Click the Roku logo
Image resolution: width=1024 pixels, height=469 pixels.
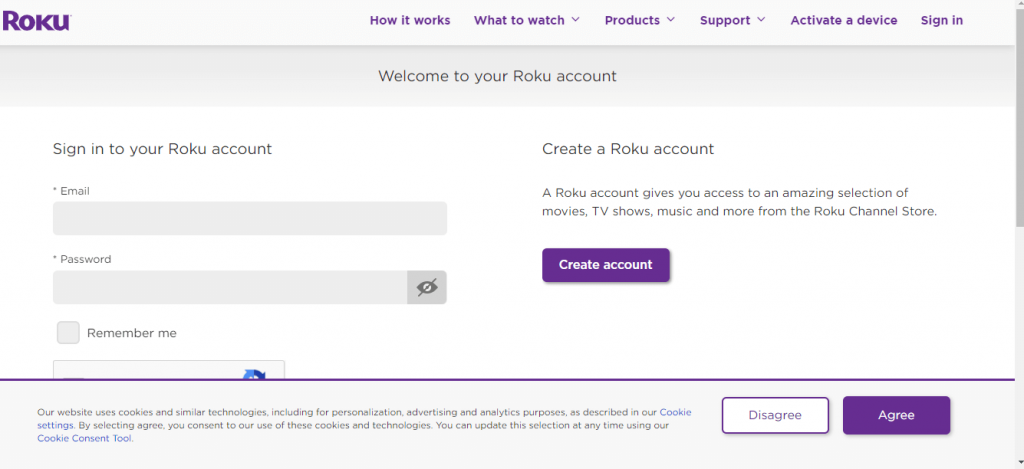click(x=36, y=20)
